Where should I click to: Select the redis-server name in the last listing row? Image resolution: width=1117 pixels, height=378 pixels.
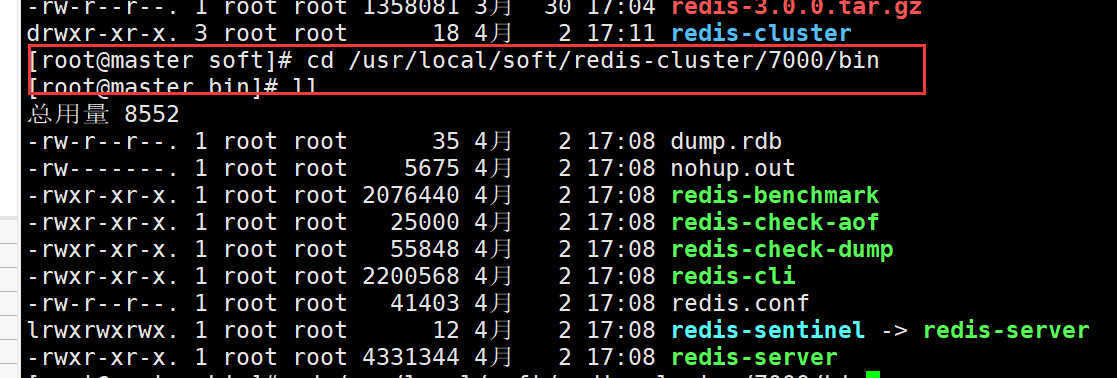pos(754,357)
